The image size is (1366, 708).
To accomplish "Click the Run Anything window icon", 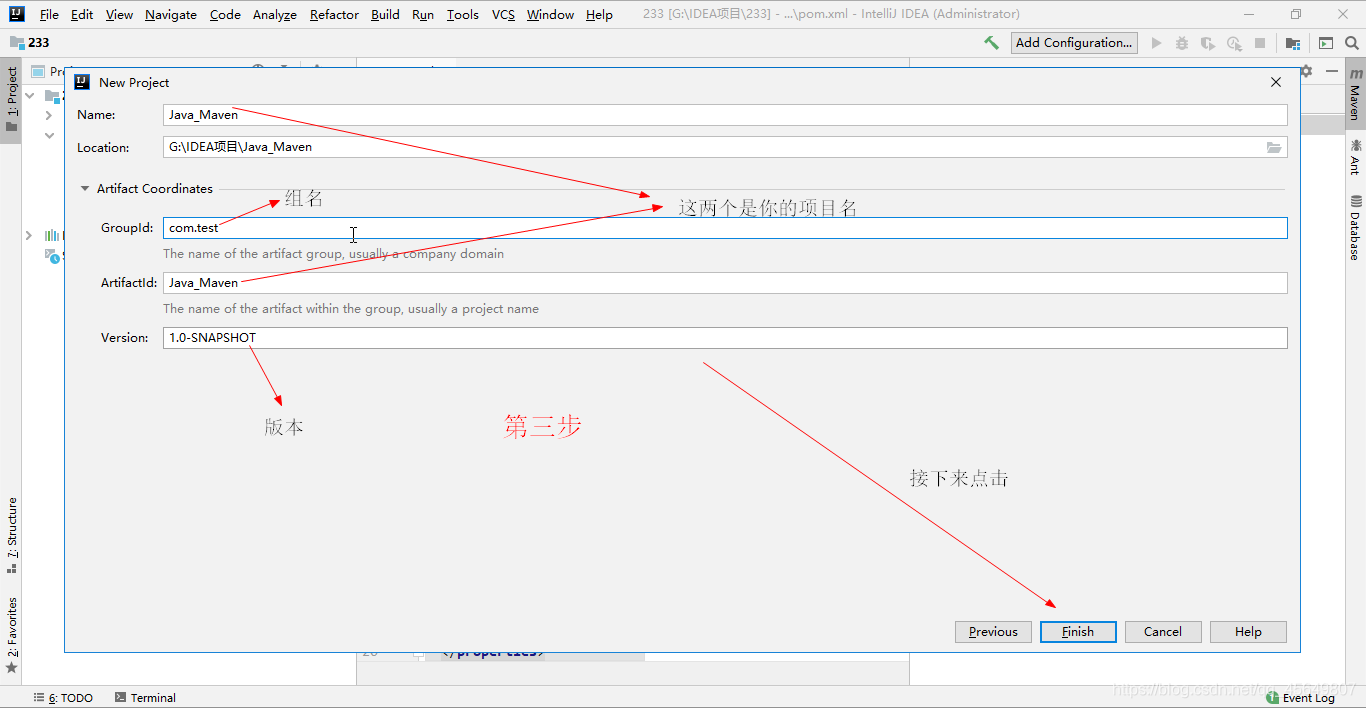I will [x=1326, y=43].
